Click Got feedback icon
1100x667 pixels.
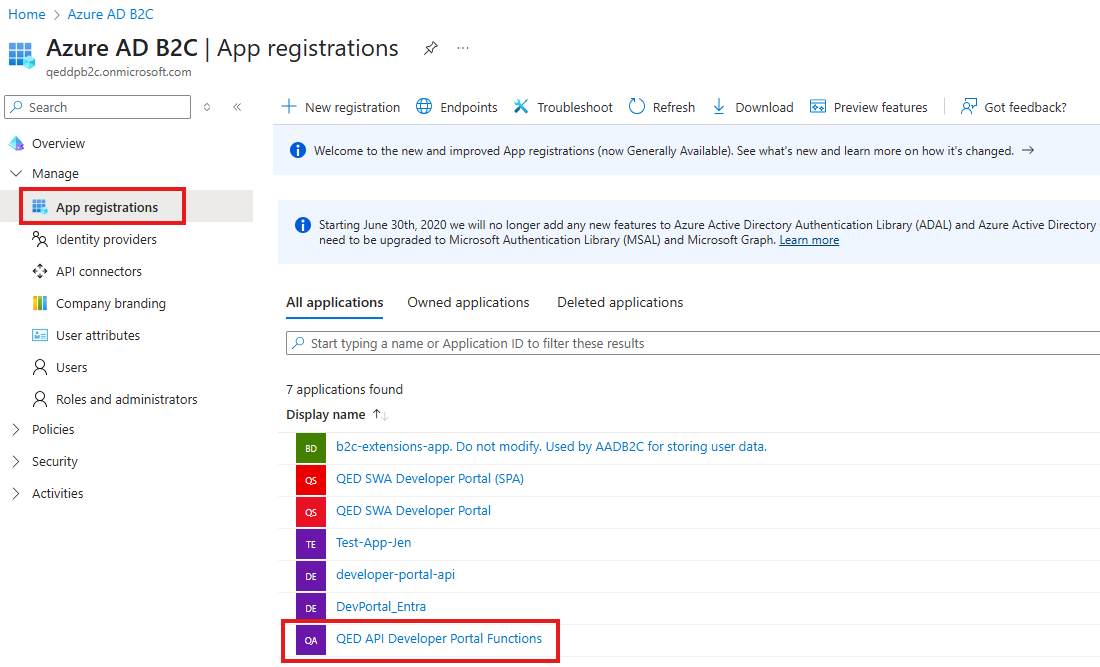pyautogui.click(x=969, y=107)
